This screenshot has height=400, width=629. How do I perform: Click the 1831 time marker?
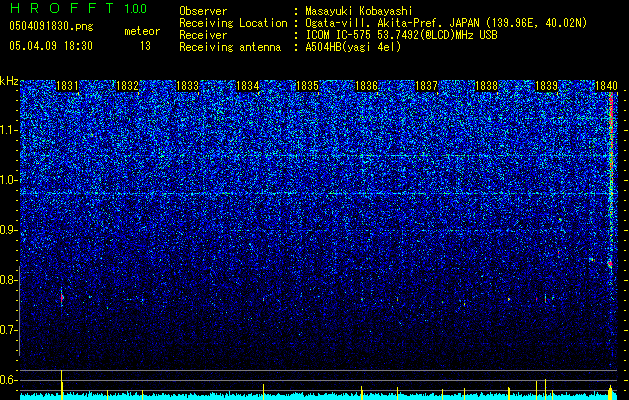(67, 86)
